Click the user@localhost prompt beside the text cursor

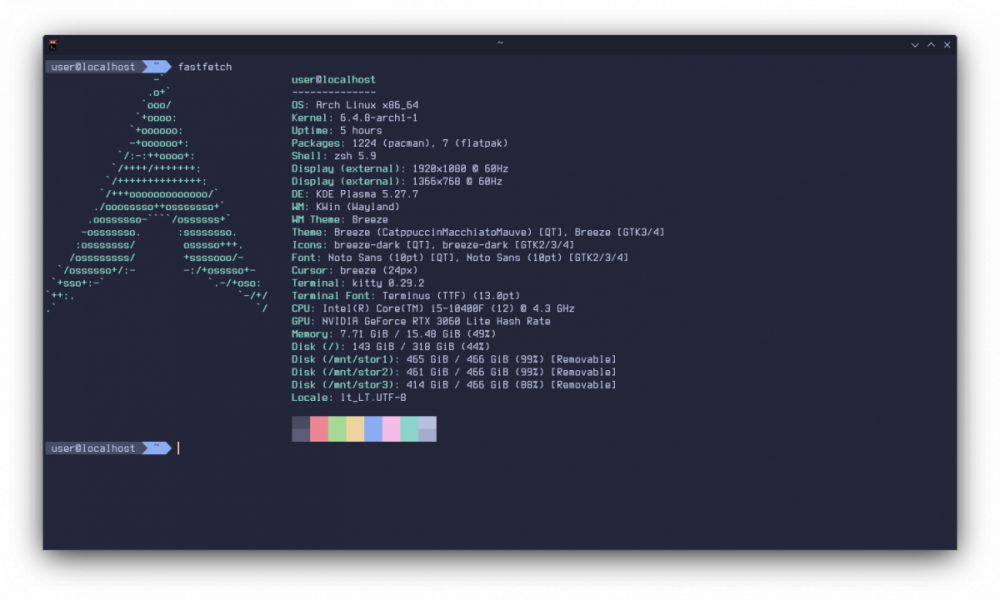pyautogui.click(x=93, y=448)
